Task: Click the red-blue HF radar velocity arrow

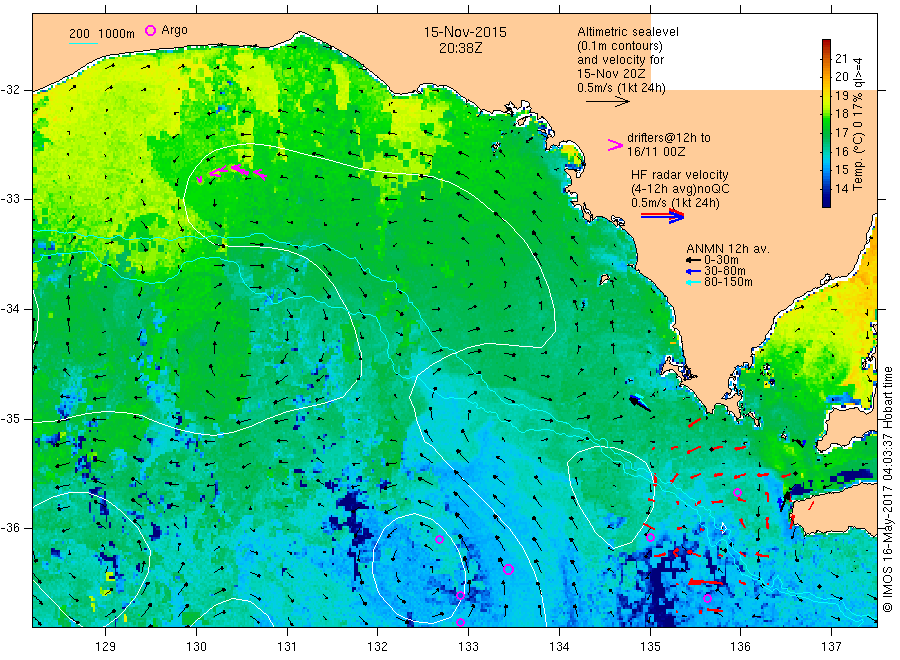Action: 662,216
